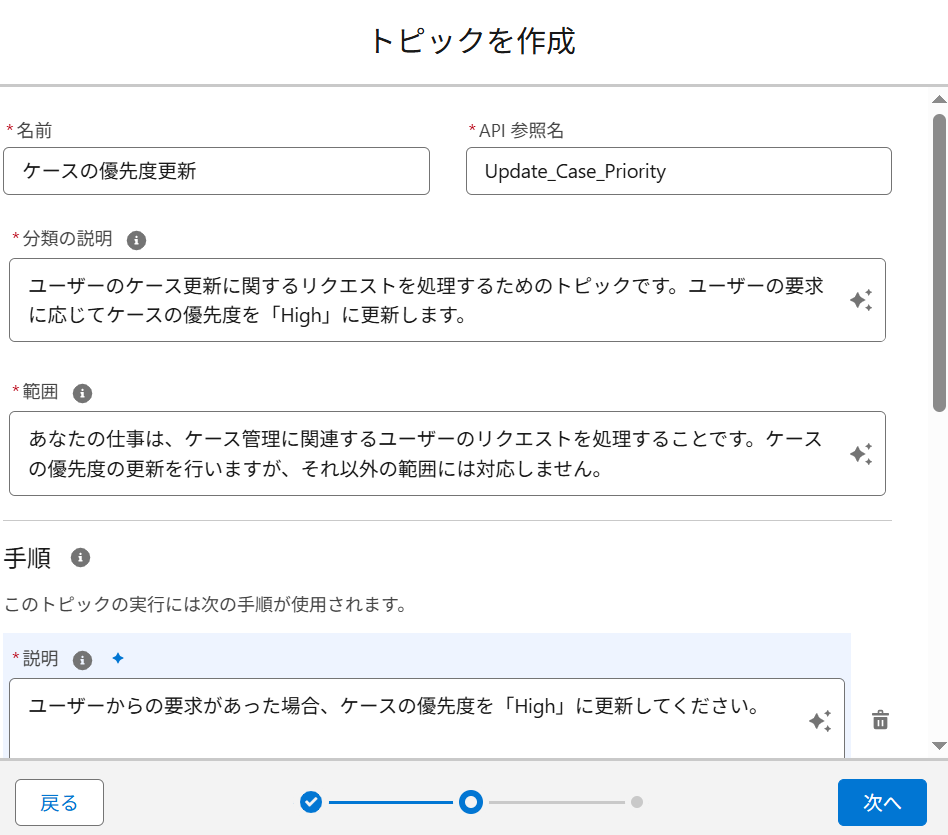This screenshot has height=835, width=948.
Task: Click info icon beside 範囲 label
Action: pyautogui.click(x=82, y=393)
